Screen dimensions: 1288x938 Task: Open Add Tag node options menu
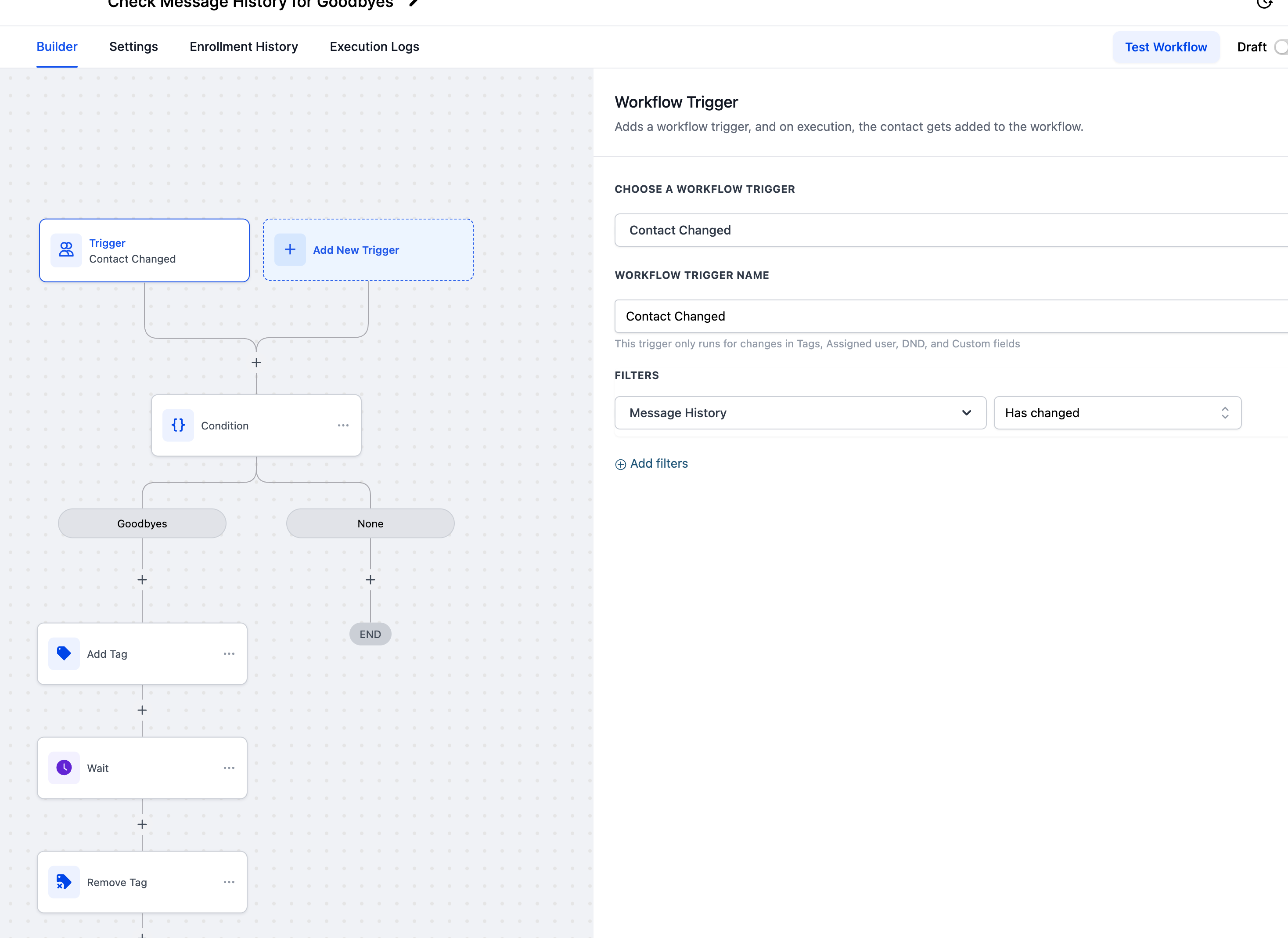click(229, 653)
